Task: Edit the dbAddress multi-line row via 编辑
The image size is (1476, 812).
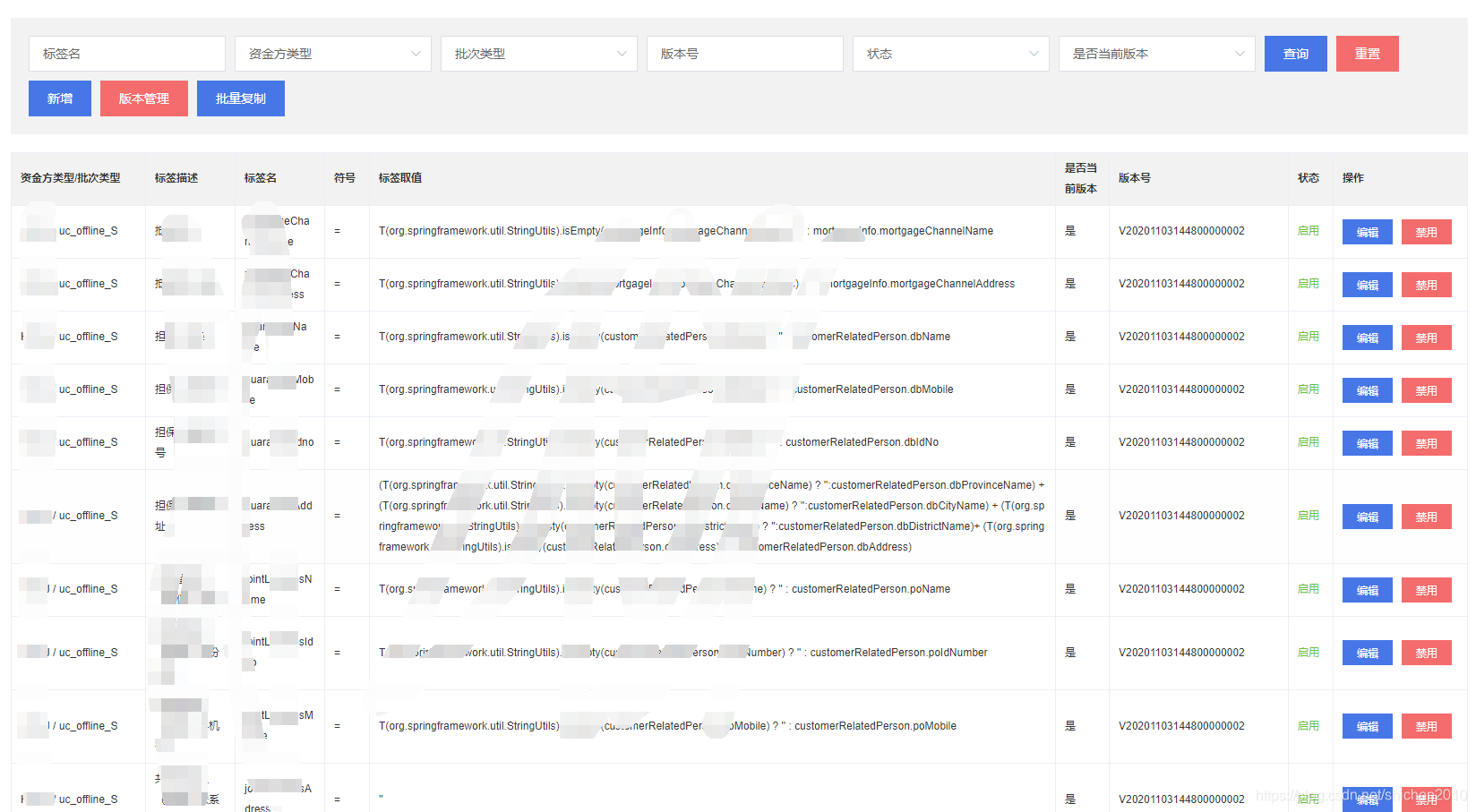Action: point(1368,517)
